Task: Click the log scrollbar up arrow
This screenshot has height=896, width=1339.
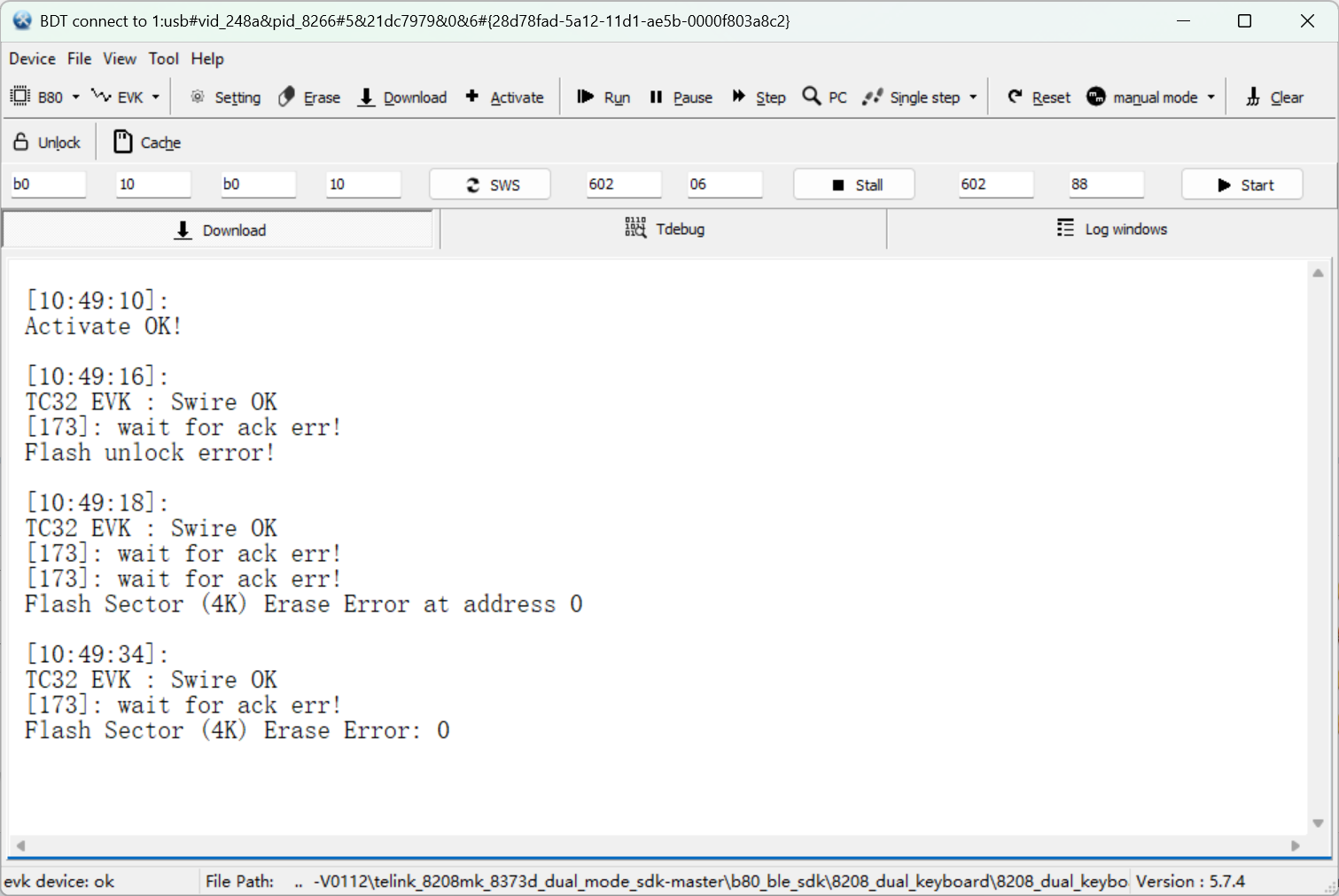Action: click(x=1318, y=273)
